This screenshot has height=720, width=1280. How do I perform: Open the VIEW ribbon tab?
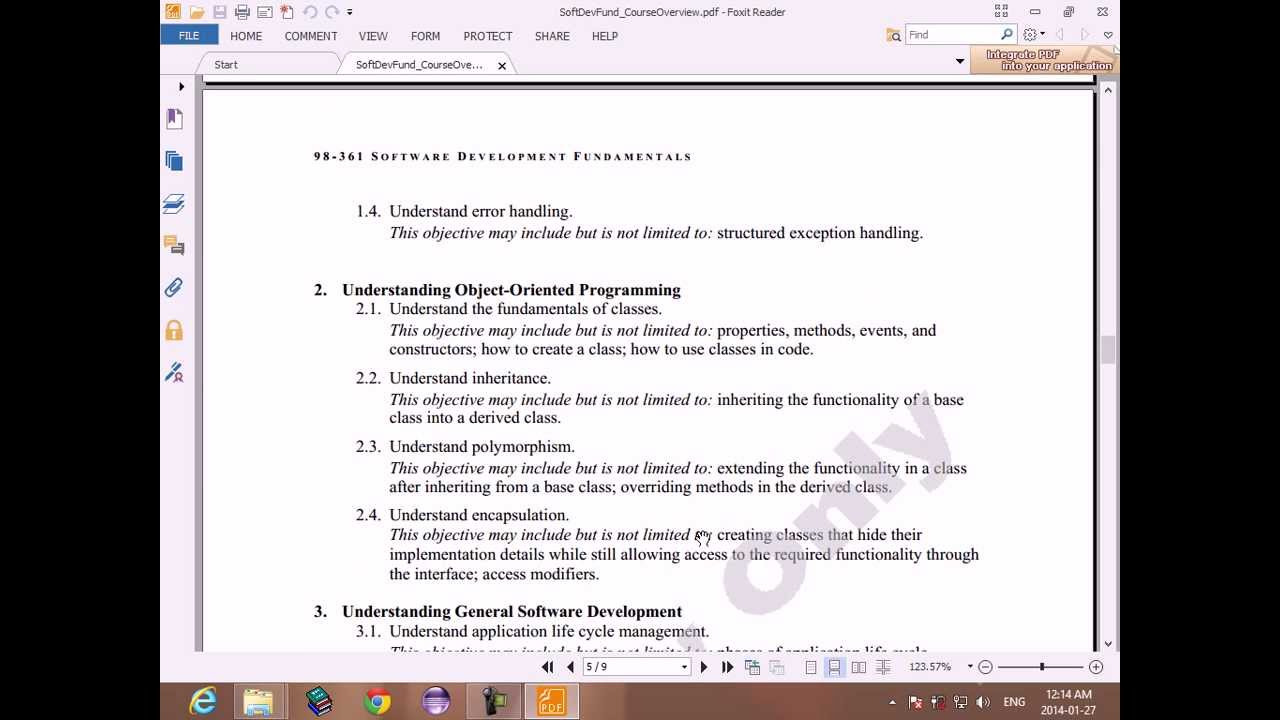[x=373, y=36]
